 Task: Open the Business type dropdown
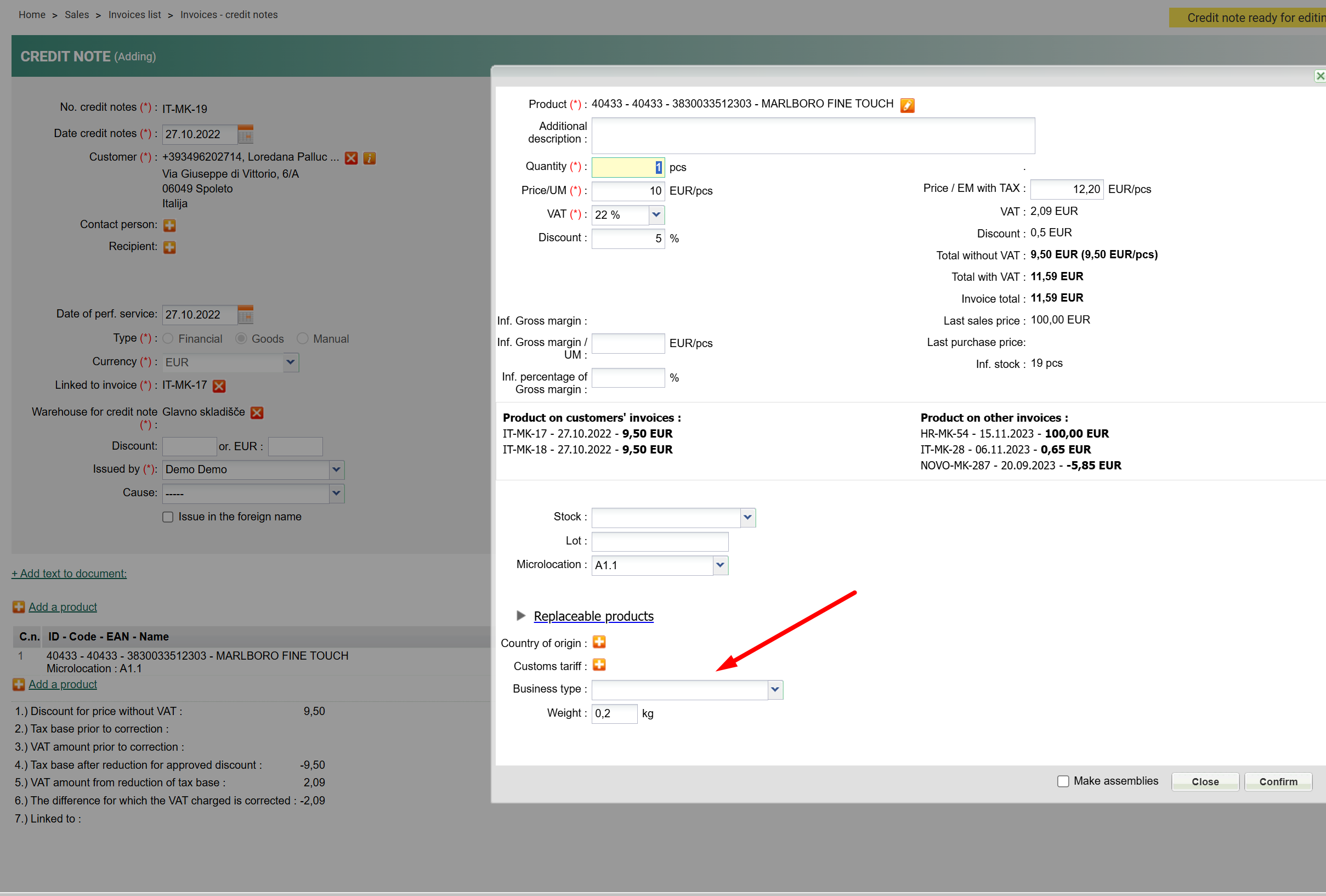[774, 689]
